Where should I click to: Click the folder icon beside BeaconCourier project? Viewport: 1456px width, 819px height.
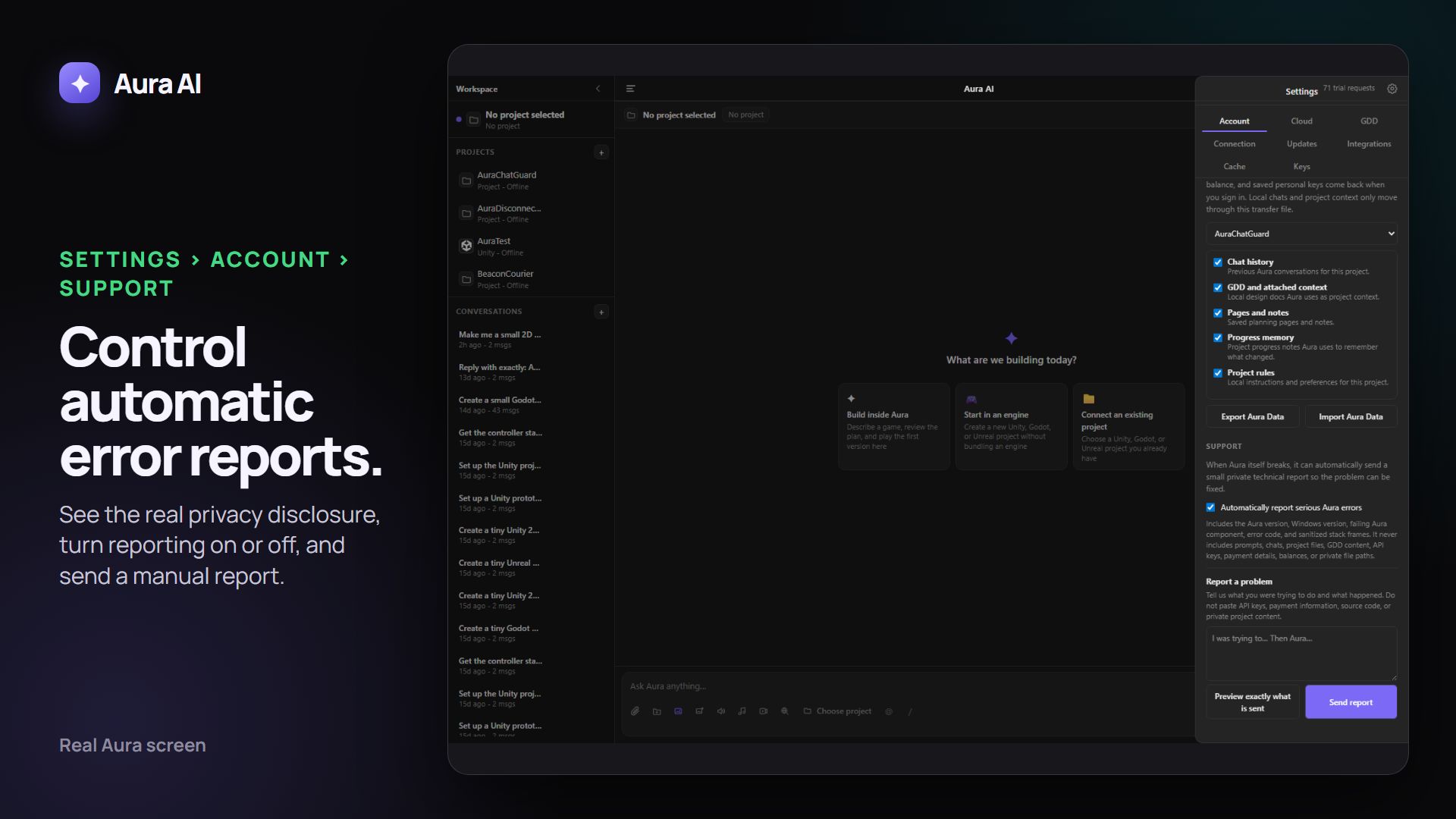[x=466, y=279]
